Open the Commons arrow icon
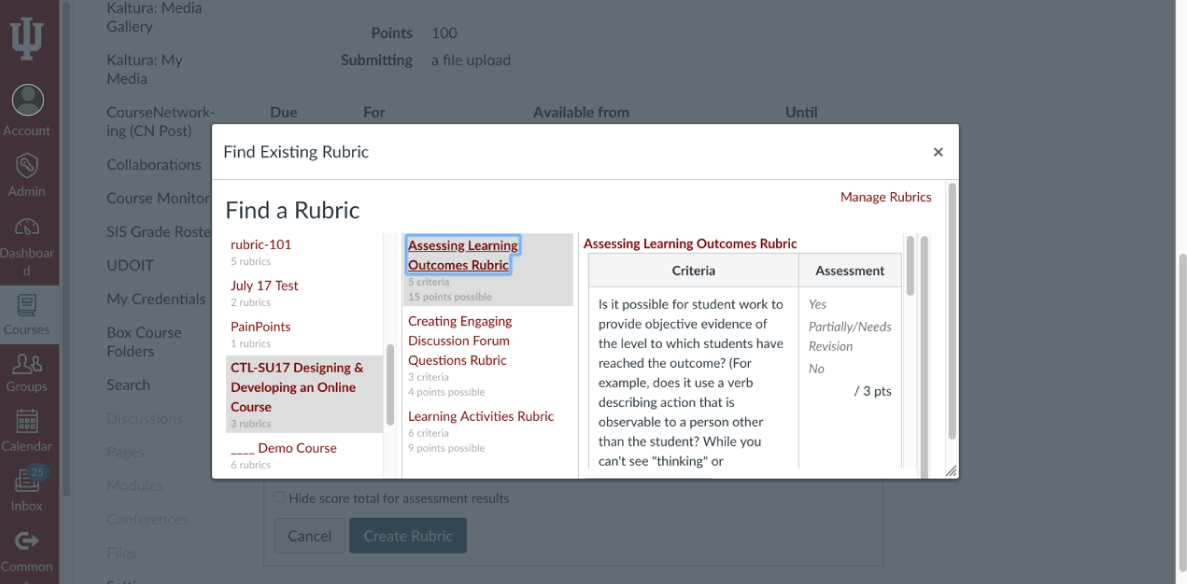The image size is (1187, 584). pos(27,541)
